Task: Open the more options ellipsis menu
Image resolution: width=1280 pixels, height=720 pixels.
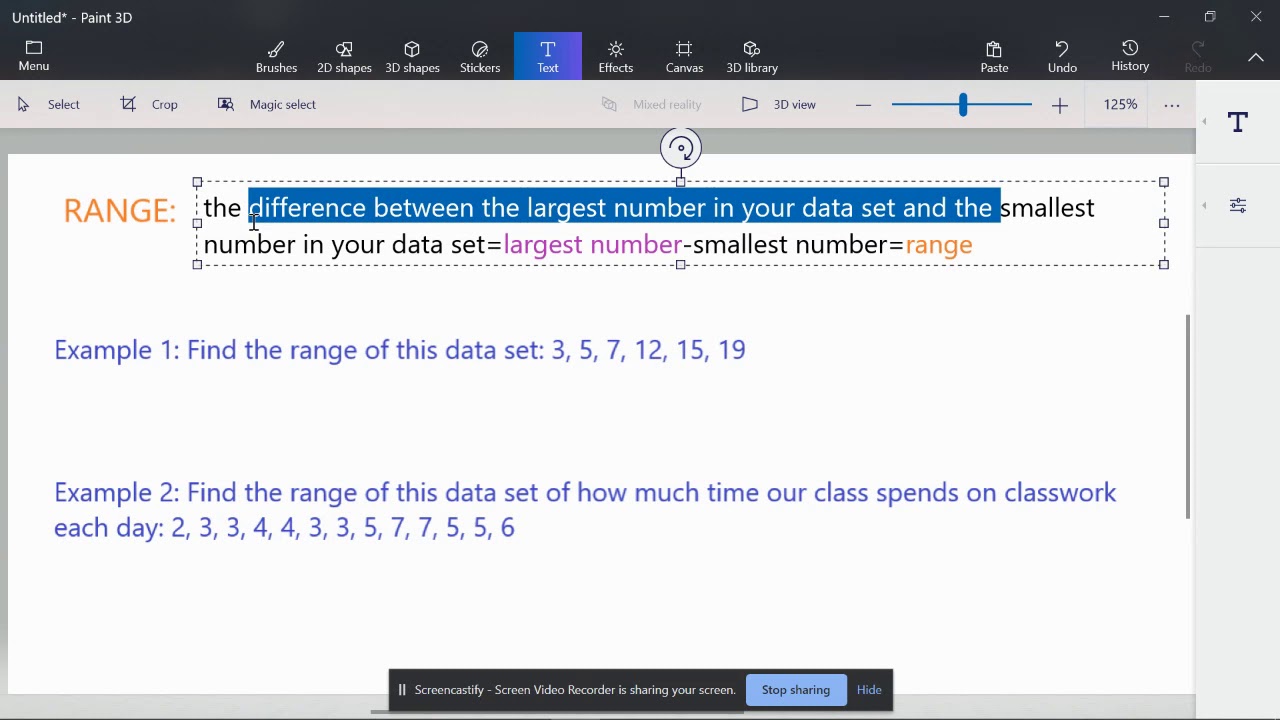Action: [1172, 105]
